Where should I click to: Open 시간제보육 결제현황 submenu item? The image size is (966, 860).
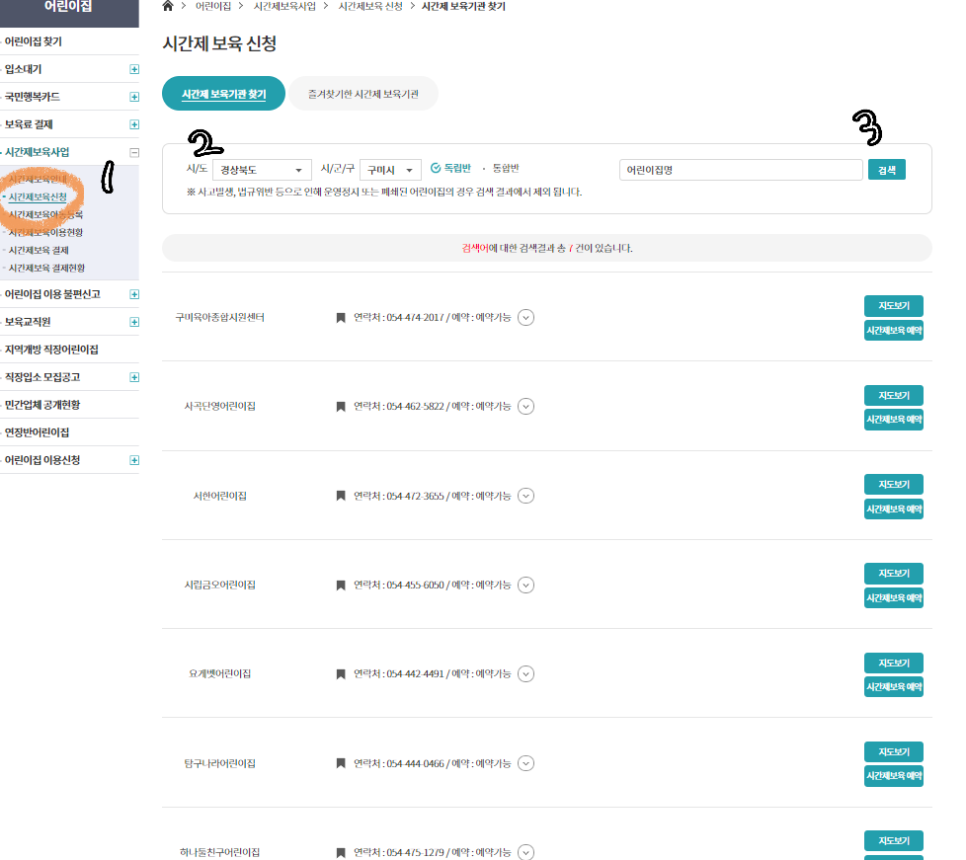coord(47,268)
